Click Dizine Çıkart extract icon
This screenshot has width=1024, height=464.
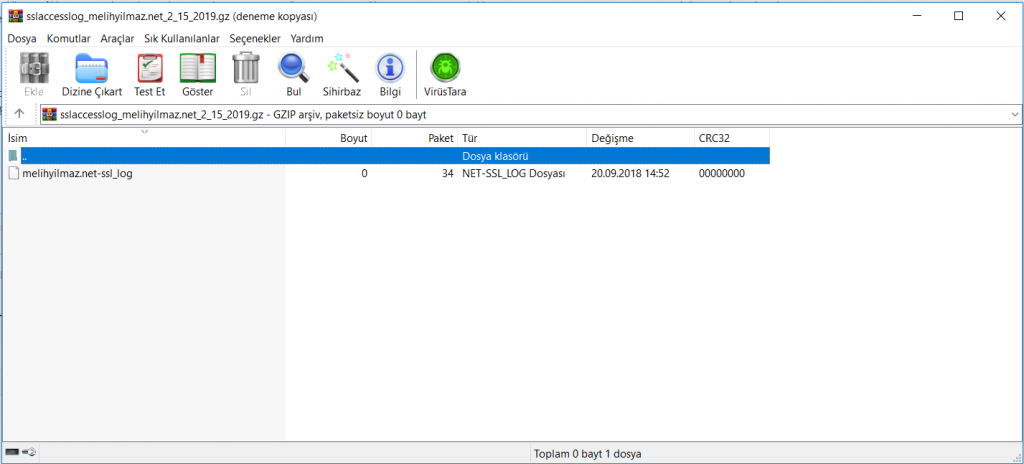click(x=98, y=74)
